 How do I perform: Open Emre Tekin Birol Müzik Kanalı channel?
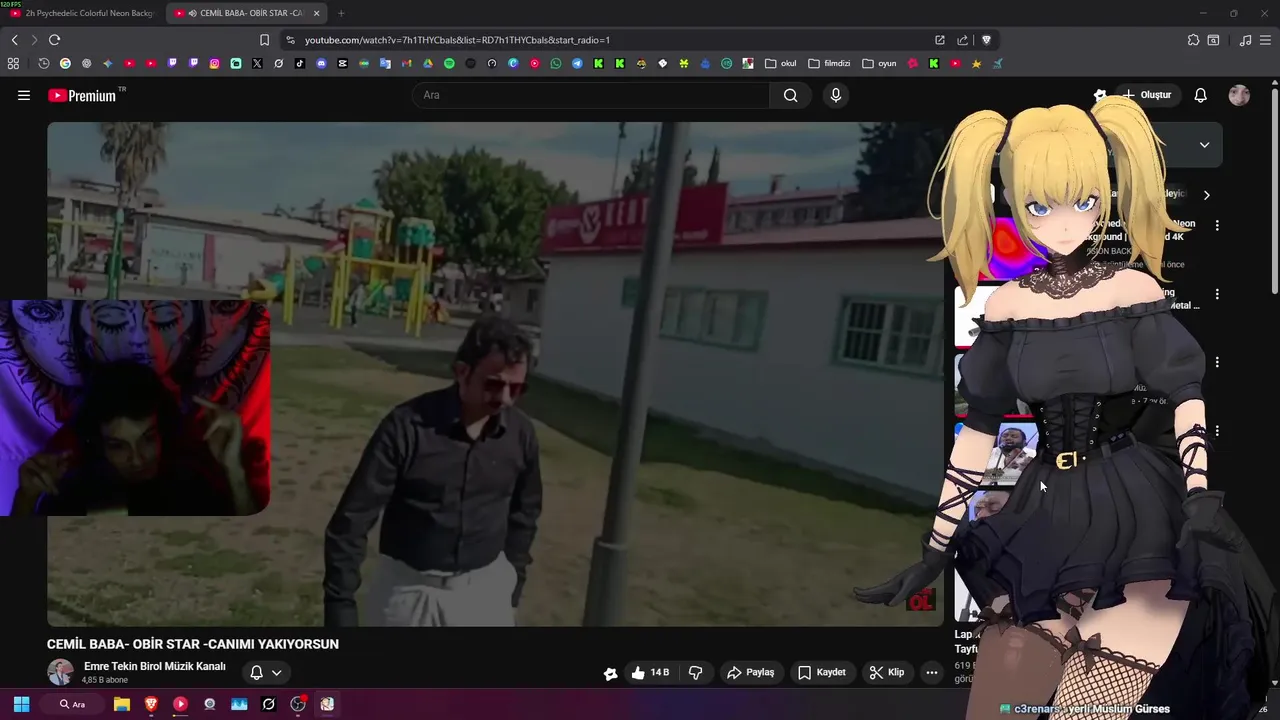[155, 666]
